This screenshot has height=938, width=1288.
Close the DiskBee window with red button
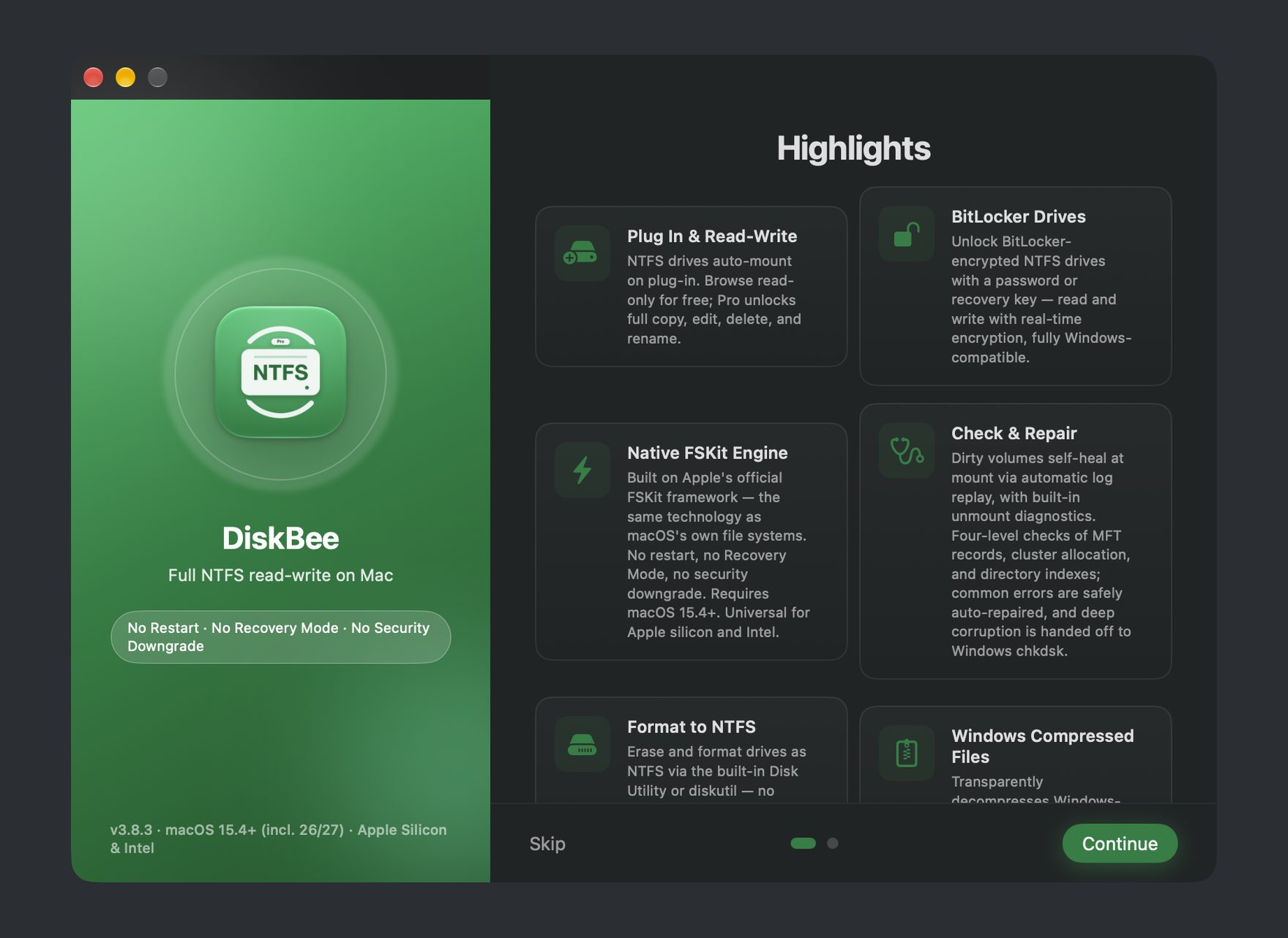pyautogui.click(x=93, y=77)
